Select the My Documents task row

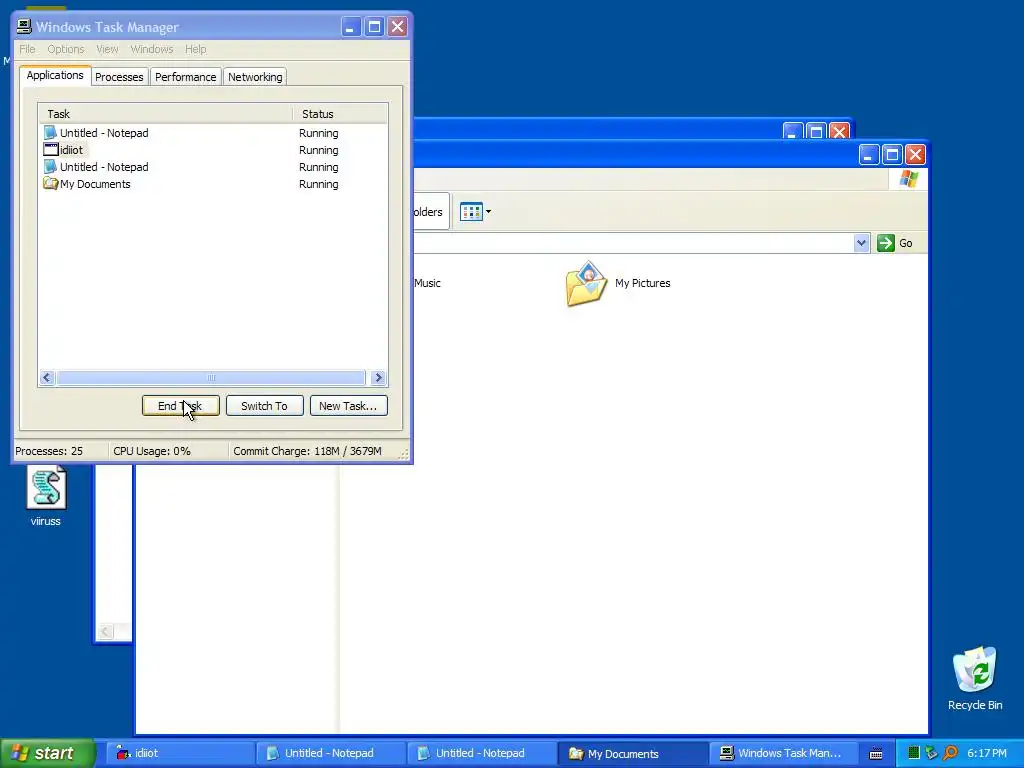point(213,184)
